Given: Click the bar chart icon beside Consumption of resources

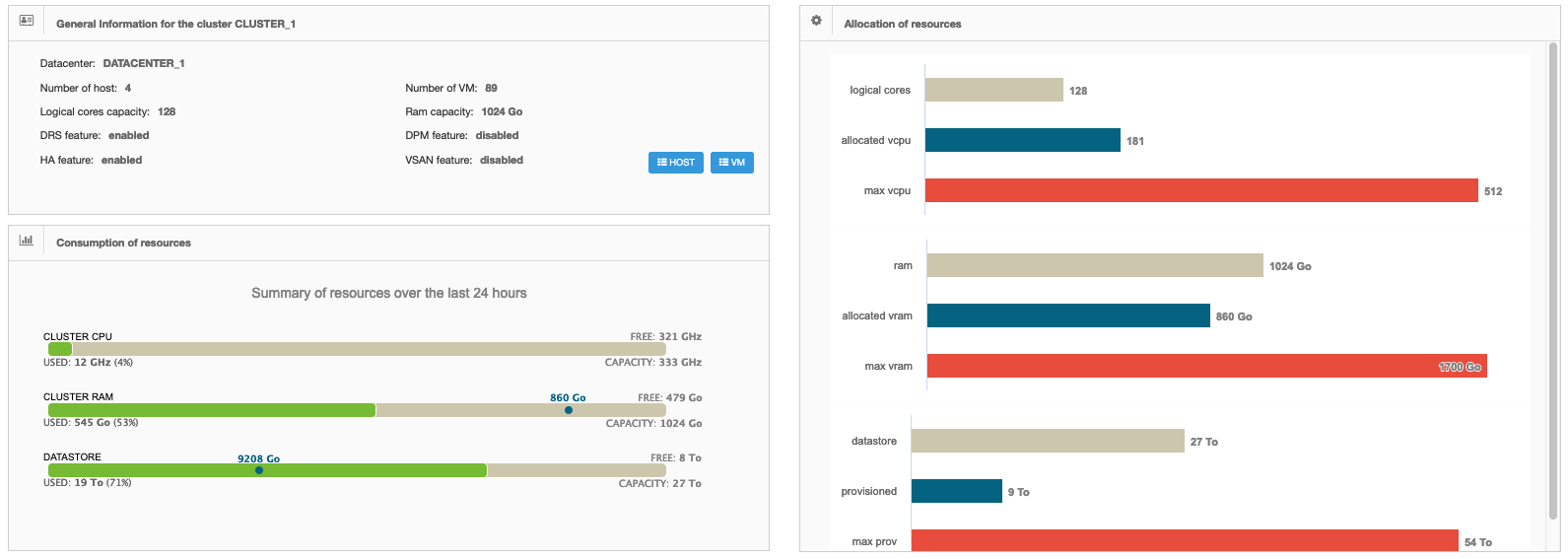Looking at the screenshot, I should pos(27,241).
